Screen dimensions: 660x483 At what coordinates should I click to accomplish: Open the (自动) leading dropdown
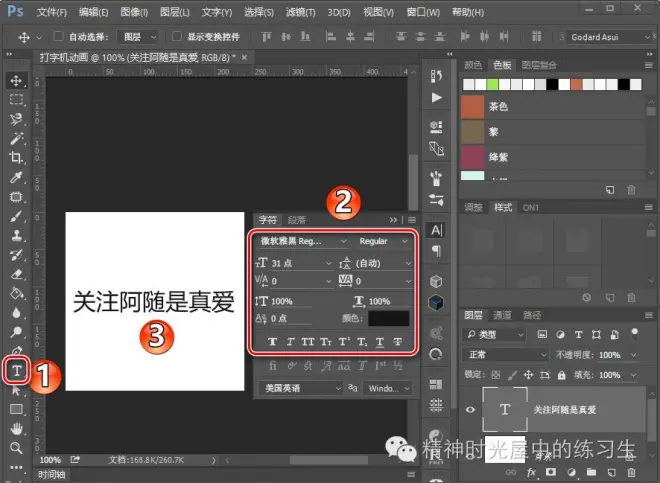click(383, 264)
